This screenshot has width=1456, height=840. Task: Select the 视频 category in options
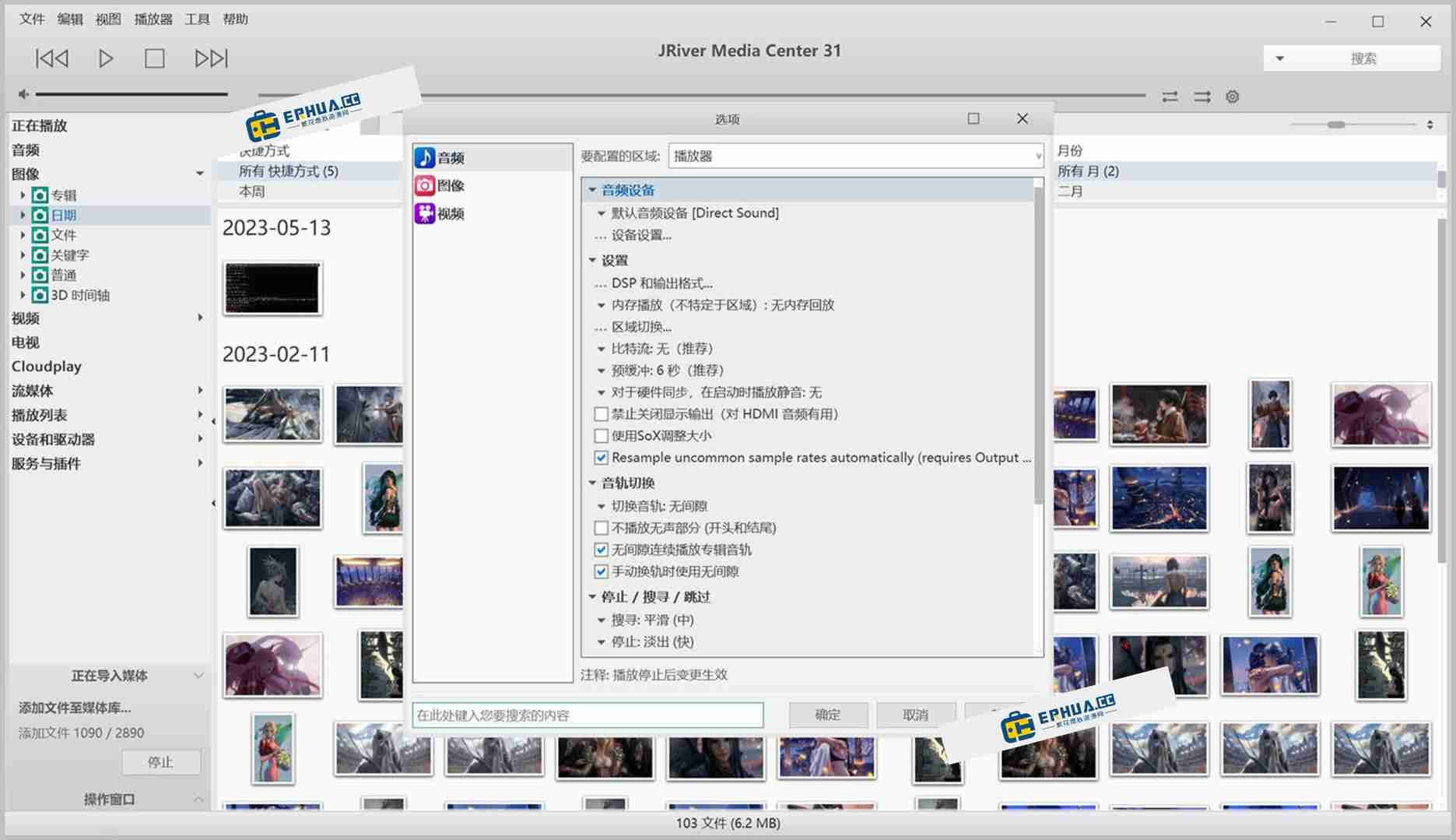point(492,213)
